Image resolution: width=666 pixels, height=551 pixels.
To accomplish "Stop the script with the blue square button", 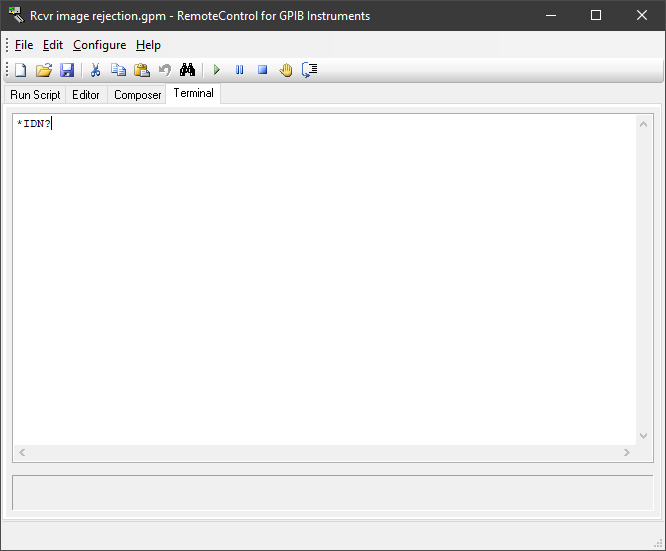I will coord(262,70).
